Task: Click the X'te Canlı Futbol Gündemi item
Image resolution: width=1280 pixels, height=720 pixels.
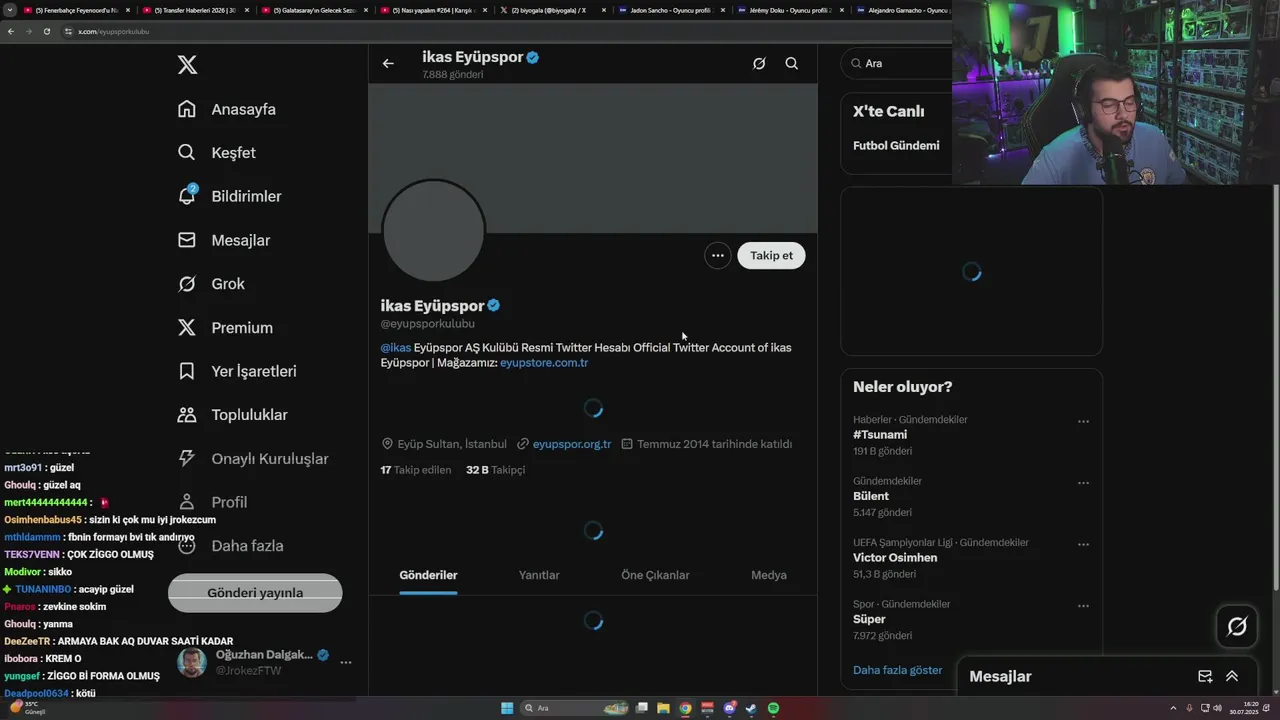Action: point(896,146)
